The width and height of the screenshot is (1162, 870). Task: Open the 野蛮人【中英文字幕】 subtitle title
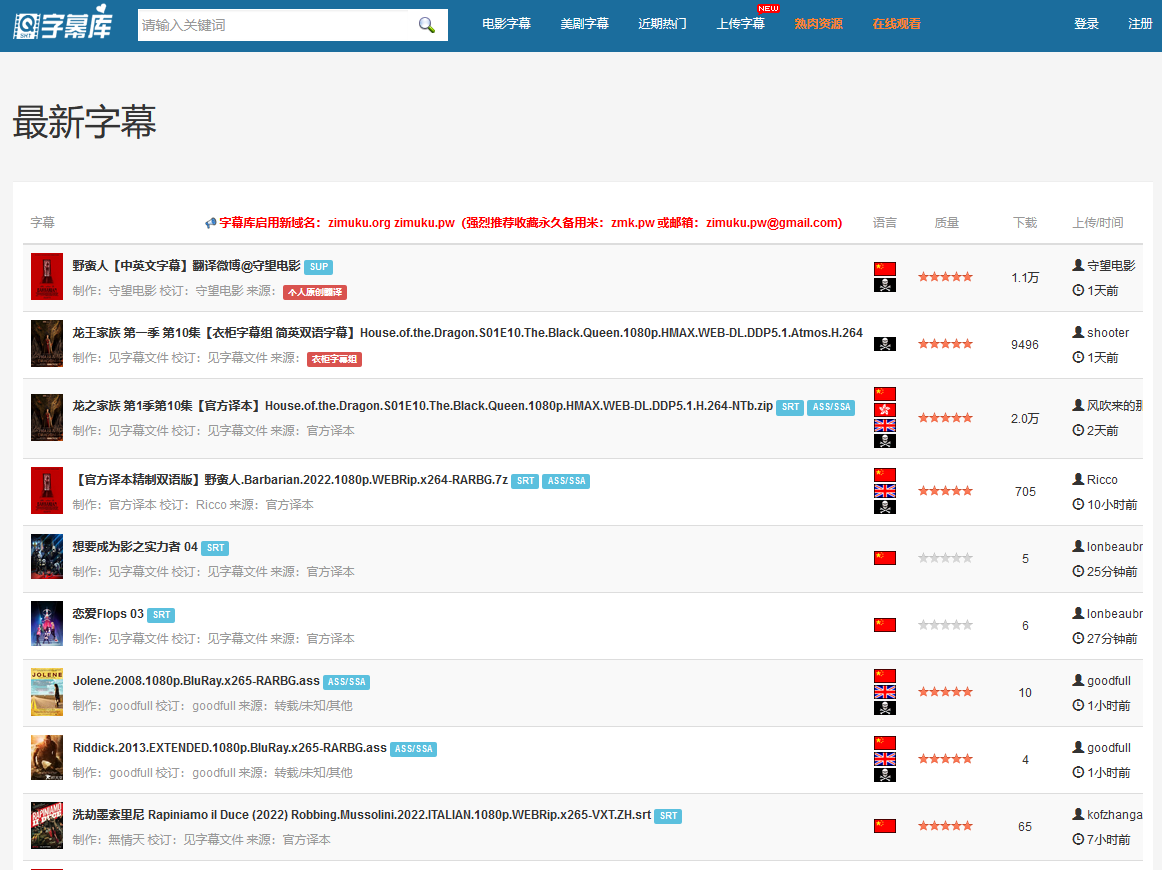(187, 265)
